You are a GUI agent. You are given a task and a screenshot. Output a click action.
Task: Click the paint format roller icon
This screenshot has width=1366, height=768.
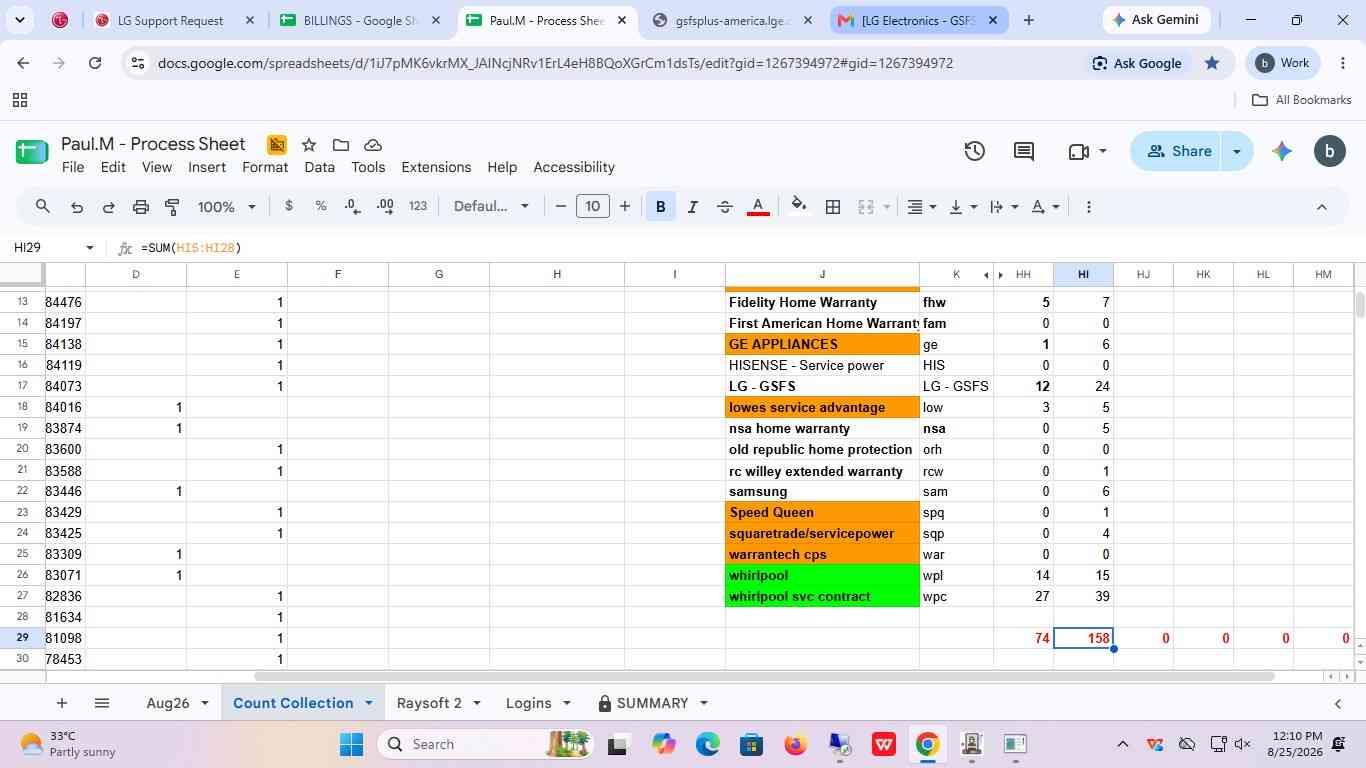coord(172,207)
